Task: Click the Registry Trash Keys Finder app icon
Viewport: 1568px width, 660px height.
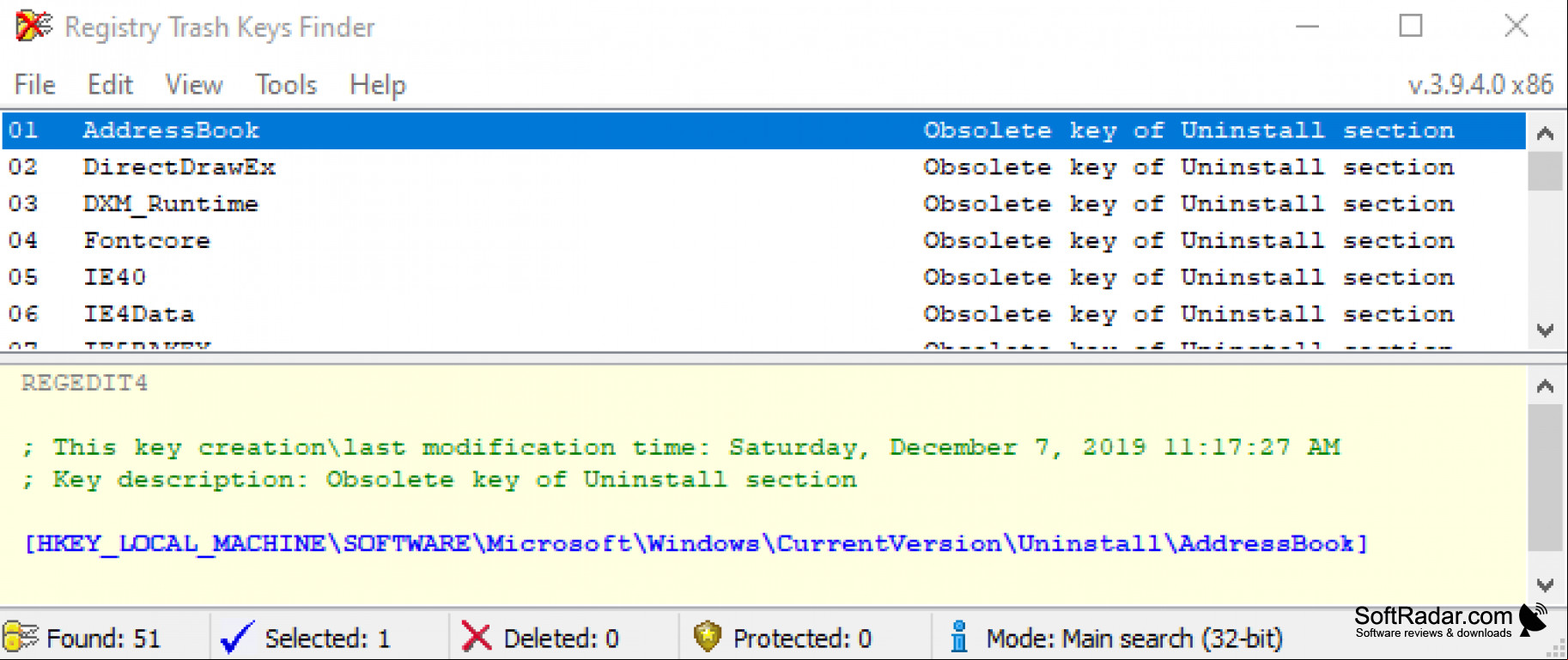Action: coord(33,26)
